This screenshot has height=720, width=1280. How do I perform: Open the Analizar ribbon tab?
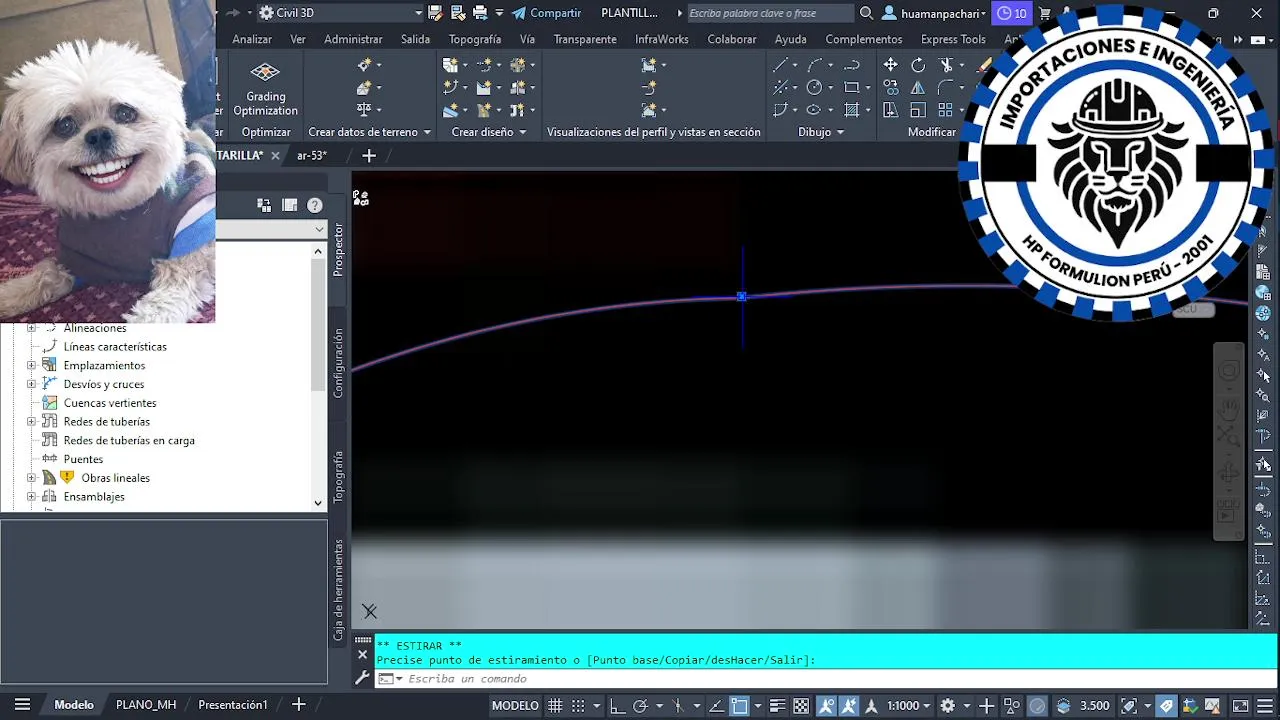(252, 39)
